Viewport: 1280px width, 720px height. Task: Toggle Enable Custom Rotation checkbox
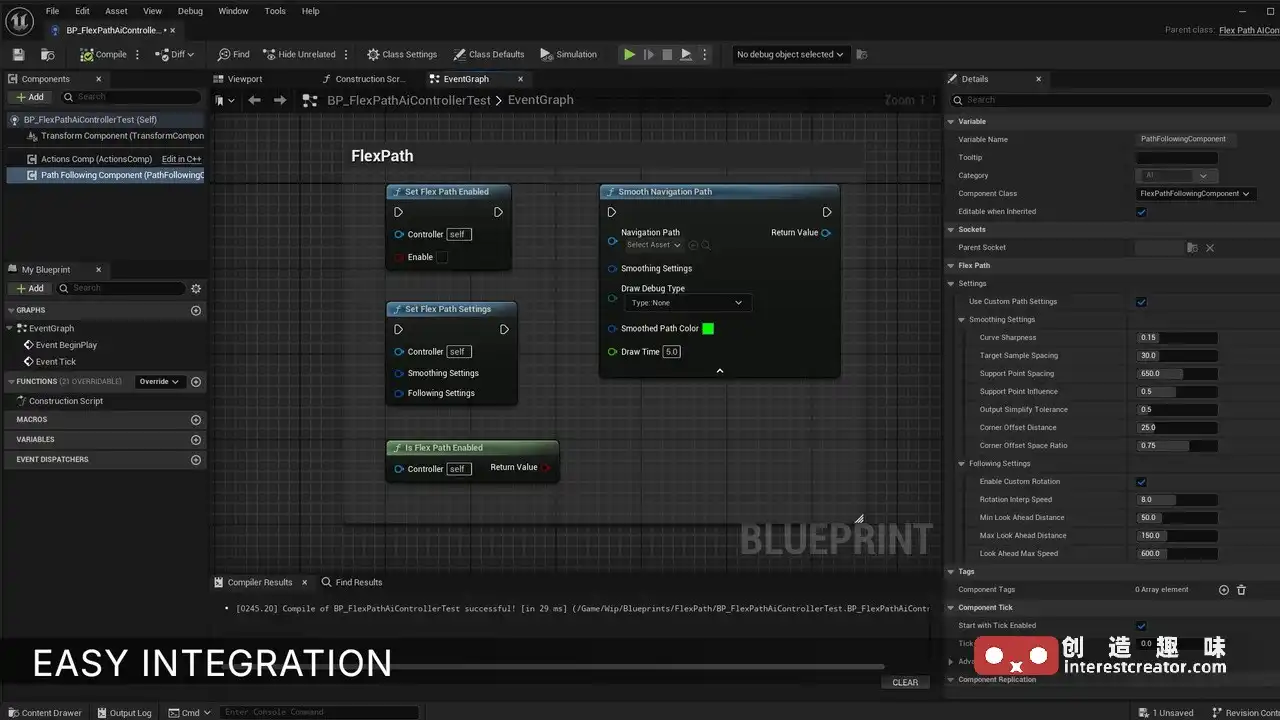click(1141, 482)
